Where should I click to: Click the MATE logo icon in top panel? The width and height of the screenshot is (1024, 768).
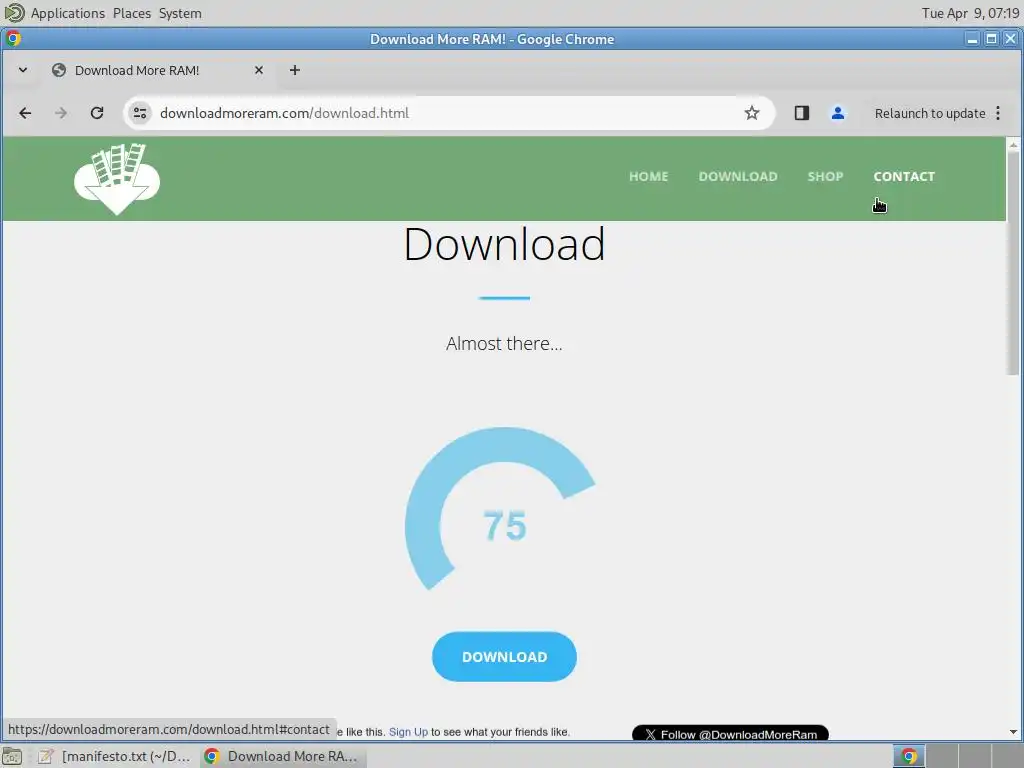click(x=14, y=12)
